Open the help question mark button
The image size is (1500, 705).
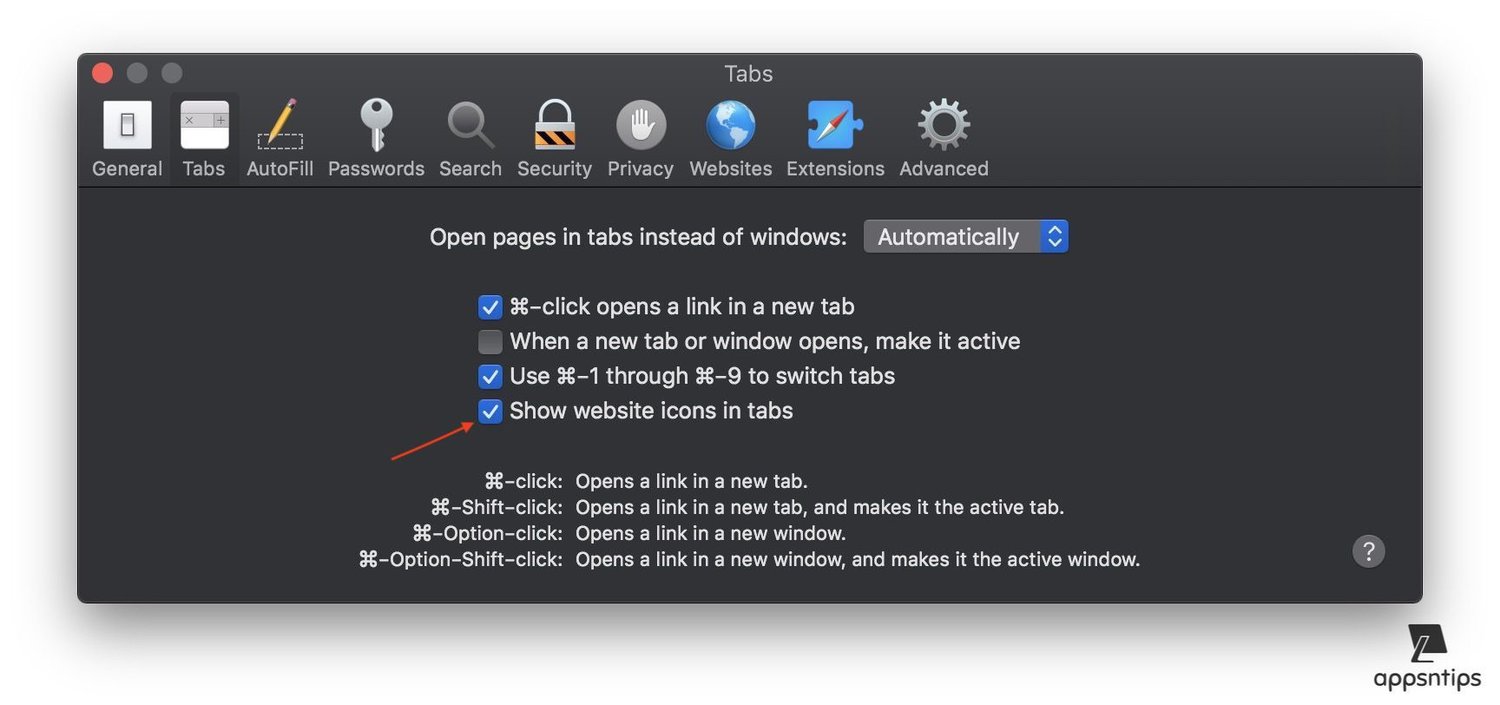click(x=1369, y=551)
